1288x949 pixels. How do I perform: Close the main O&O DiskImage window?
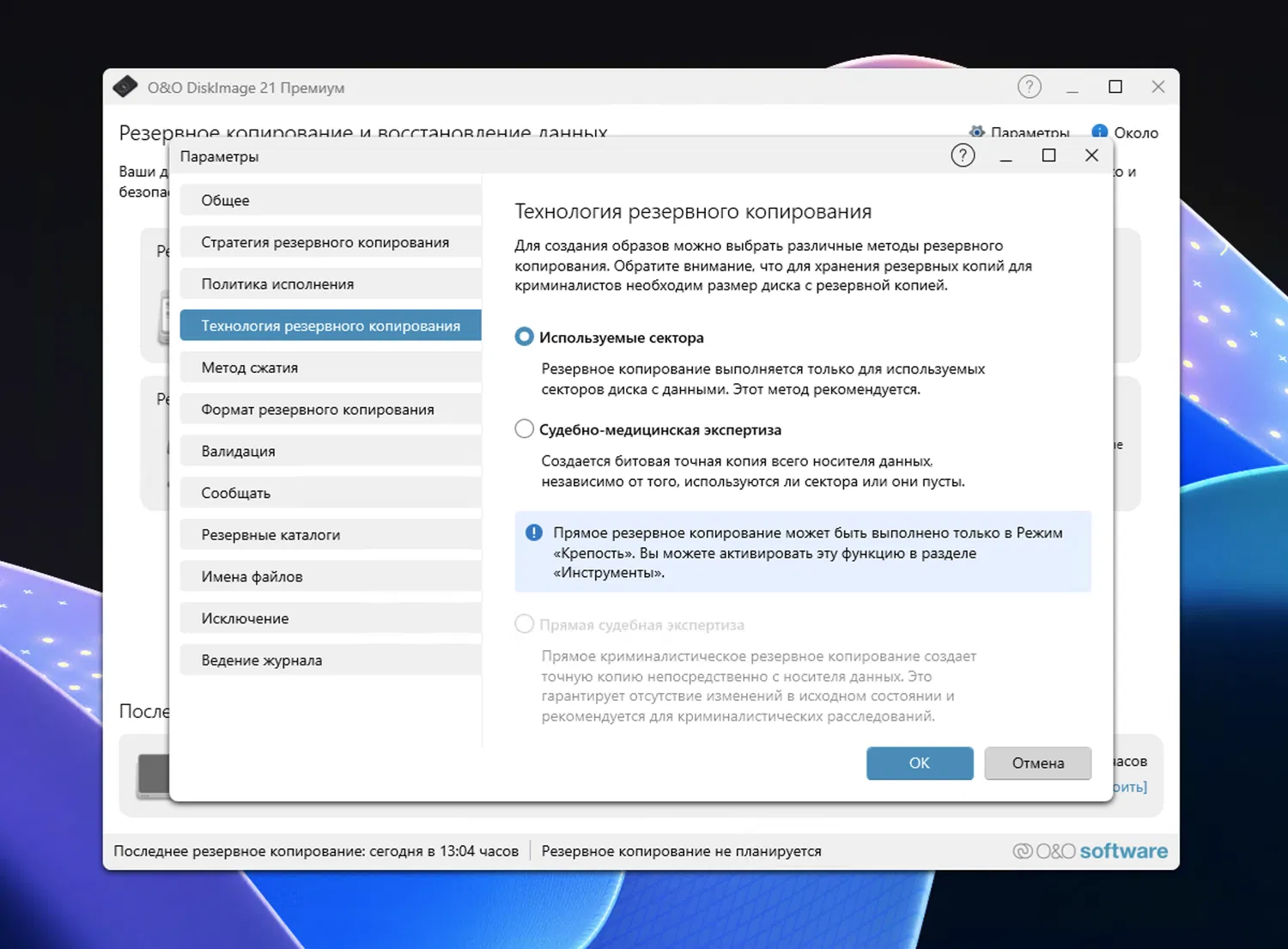point(1158,87)
